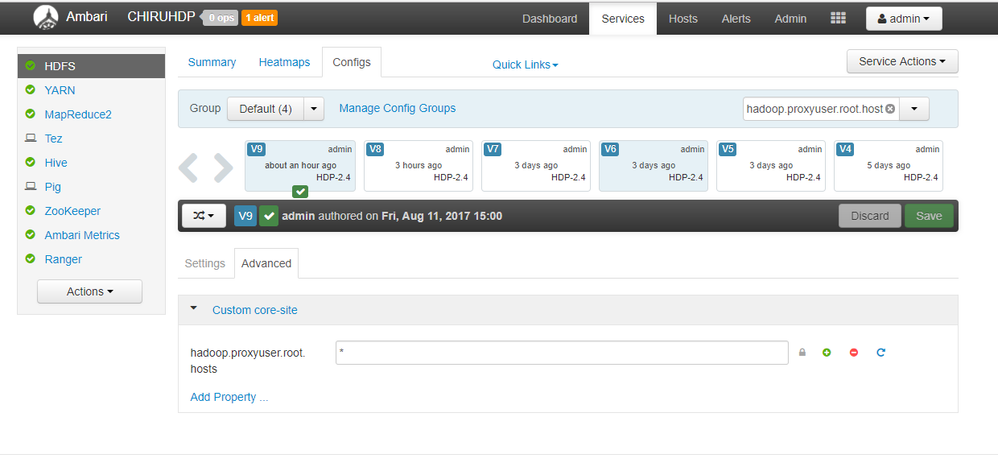Open Service Actions dropdown

pos(902,61)
